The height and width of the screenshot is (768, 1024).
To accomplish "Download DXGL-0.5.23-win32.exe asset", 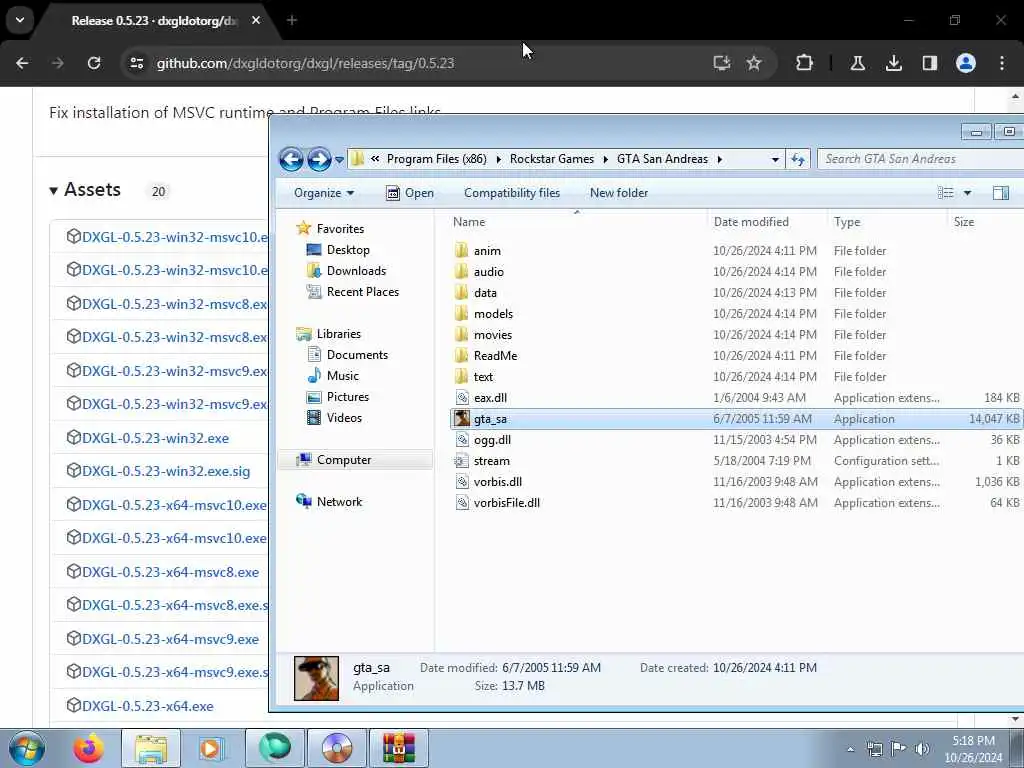I will point(155,438).
